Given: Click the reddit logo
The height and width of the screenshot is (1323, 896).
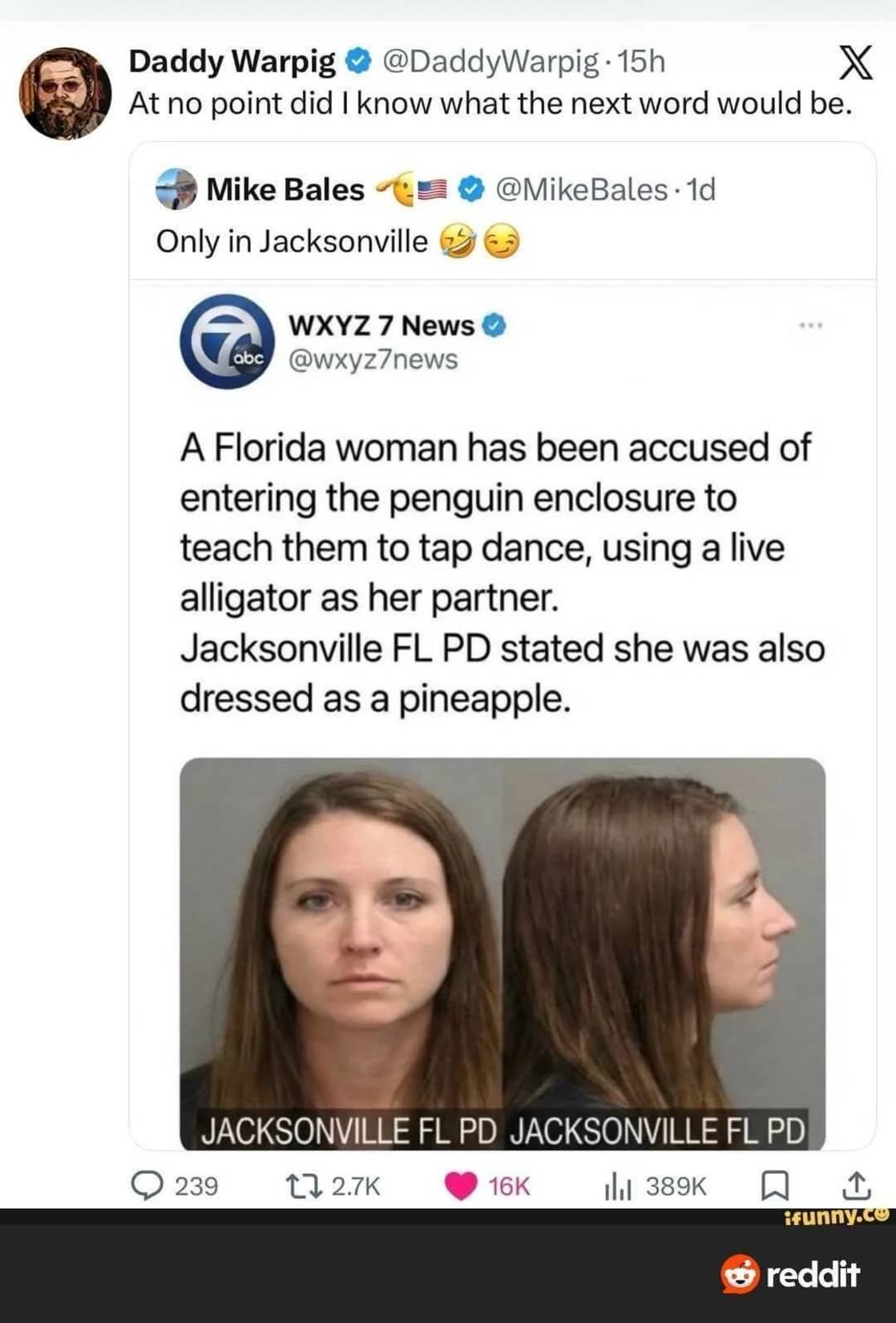Looking at the screenshot, I should (789, 1274).
